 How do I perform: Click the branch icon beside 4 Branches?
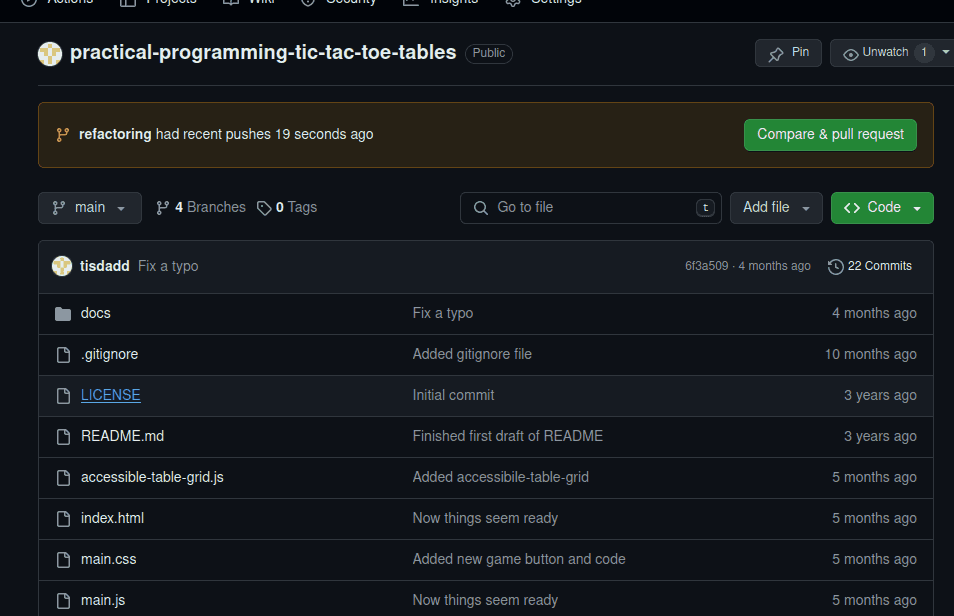pos(163,207)
